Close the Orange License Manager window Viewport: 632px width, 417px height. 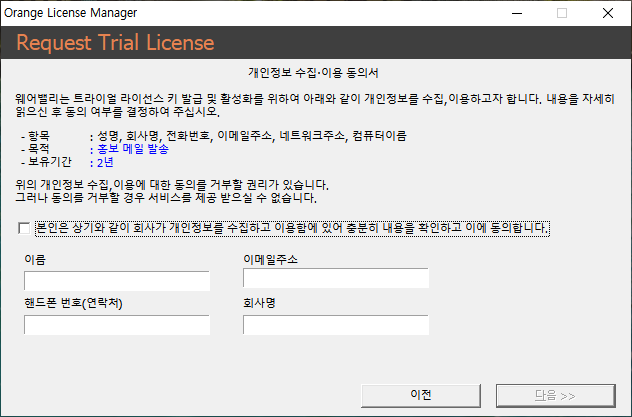pyautogui.click(x=608, y=14)
